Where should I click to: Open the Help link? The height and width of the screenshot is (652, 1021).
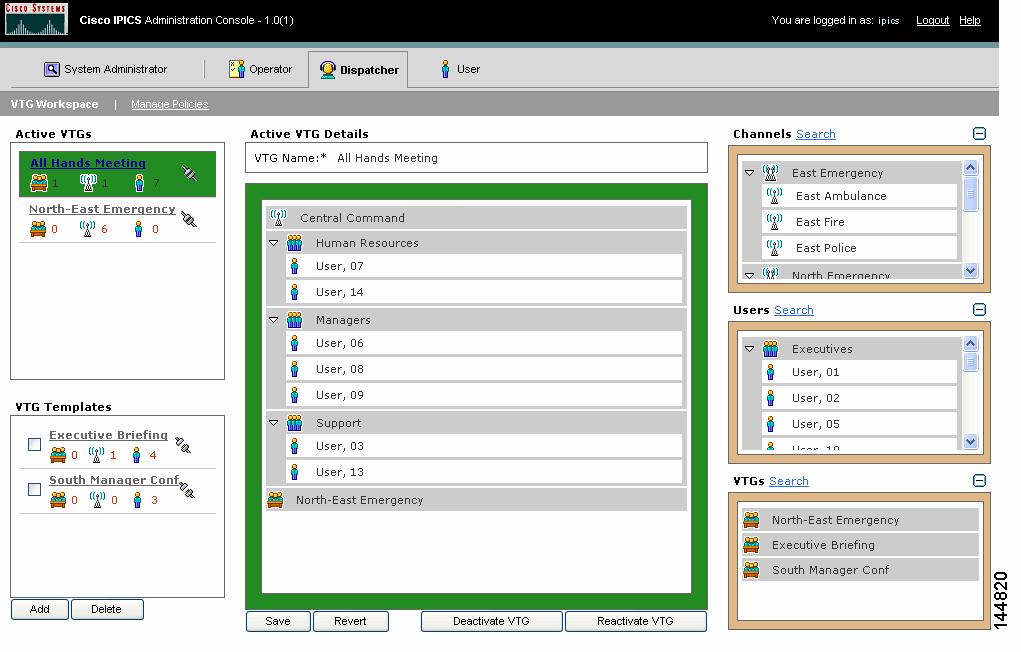click(x=970, y=20)
